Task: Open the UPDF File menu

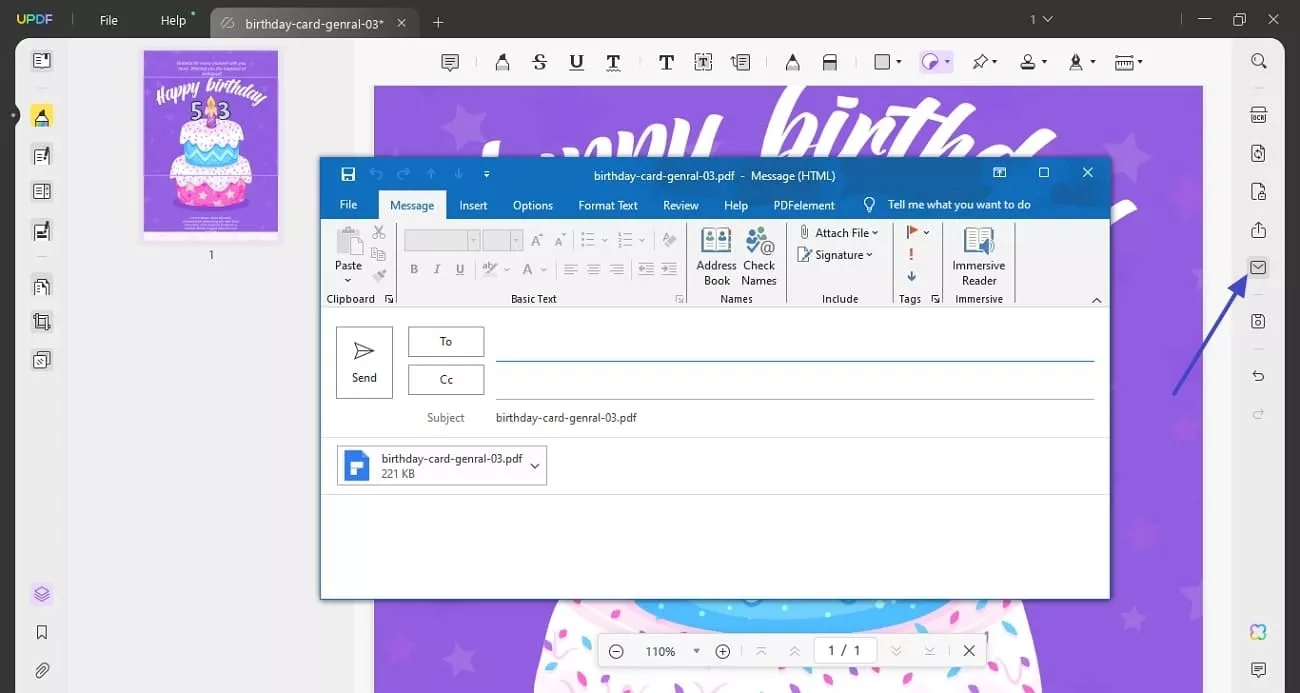Action: pyautogui.click(x=108, y=20)
